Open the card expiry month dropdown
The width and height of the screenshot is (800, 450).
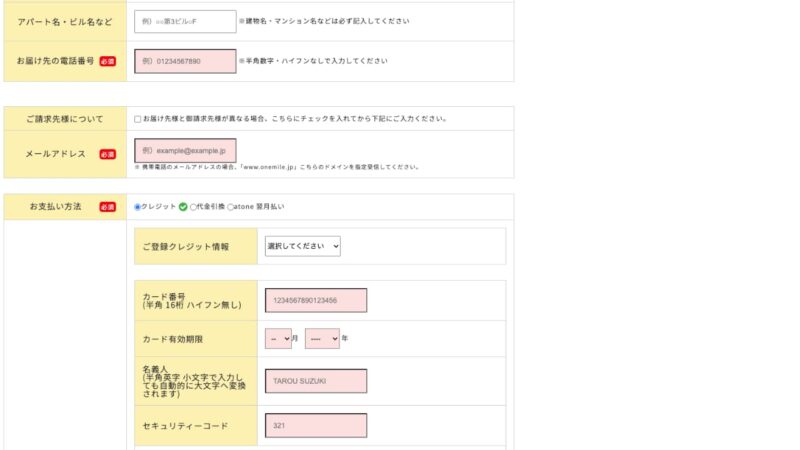pyautogui.click(x=278, y=339)
